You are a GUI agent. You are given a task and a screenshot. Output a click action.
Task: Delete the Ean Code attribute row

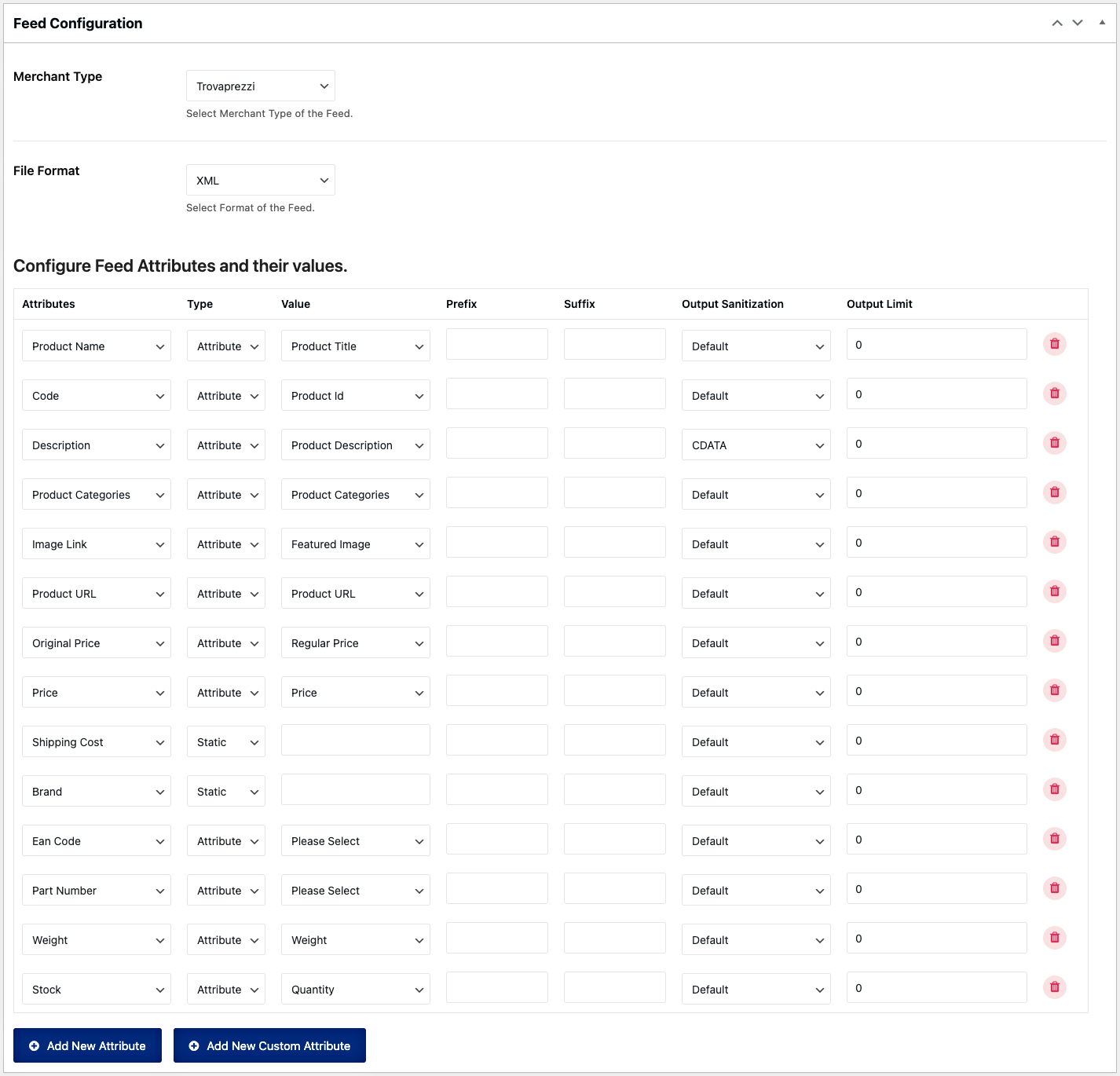click(1054, 839)
